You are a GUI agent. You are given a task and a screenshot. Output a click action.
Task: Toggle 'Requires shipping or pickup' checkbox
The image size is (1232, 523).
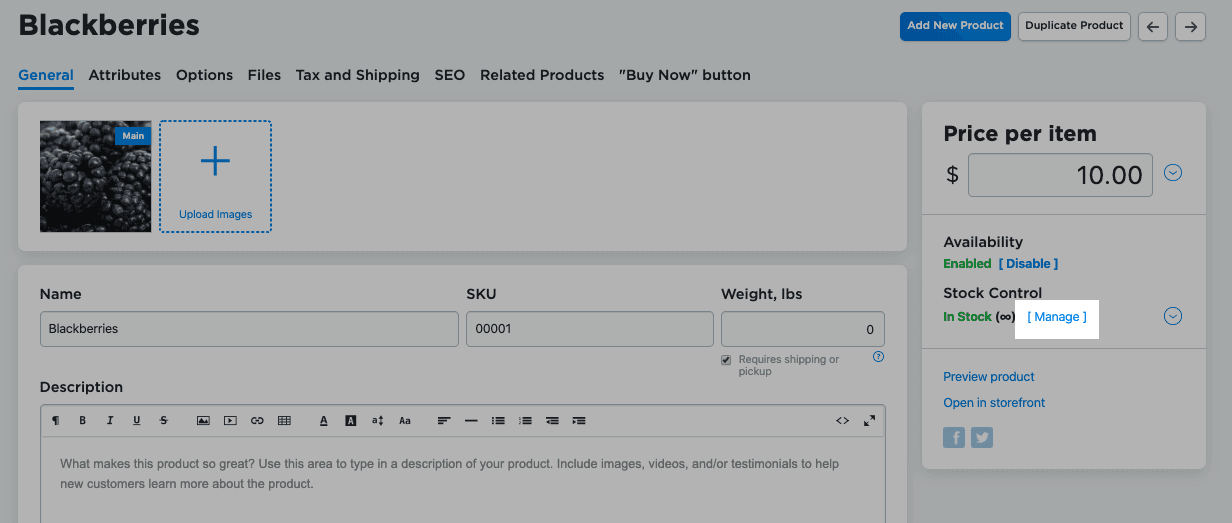pyautogui.click(x=726, y=360)
